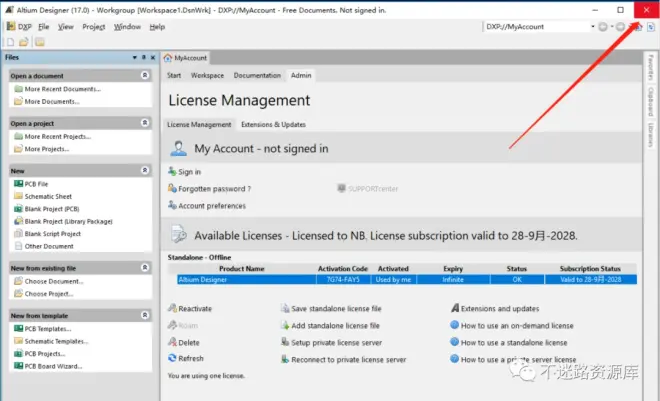Click the Blank Script Project icon
This screenshot has height=401, width=660.
pyautogui.click(x=18, y=234)
